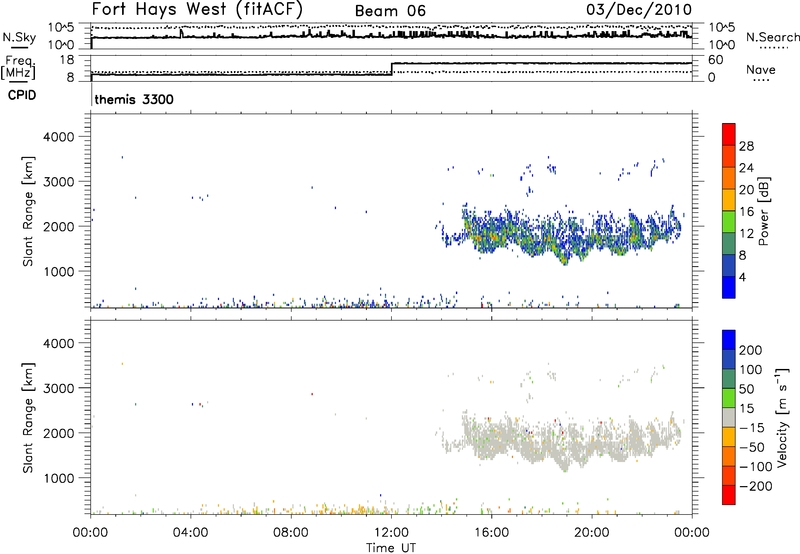Click the 'CPID' label

coord(22,95)
